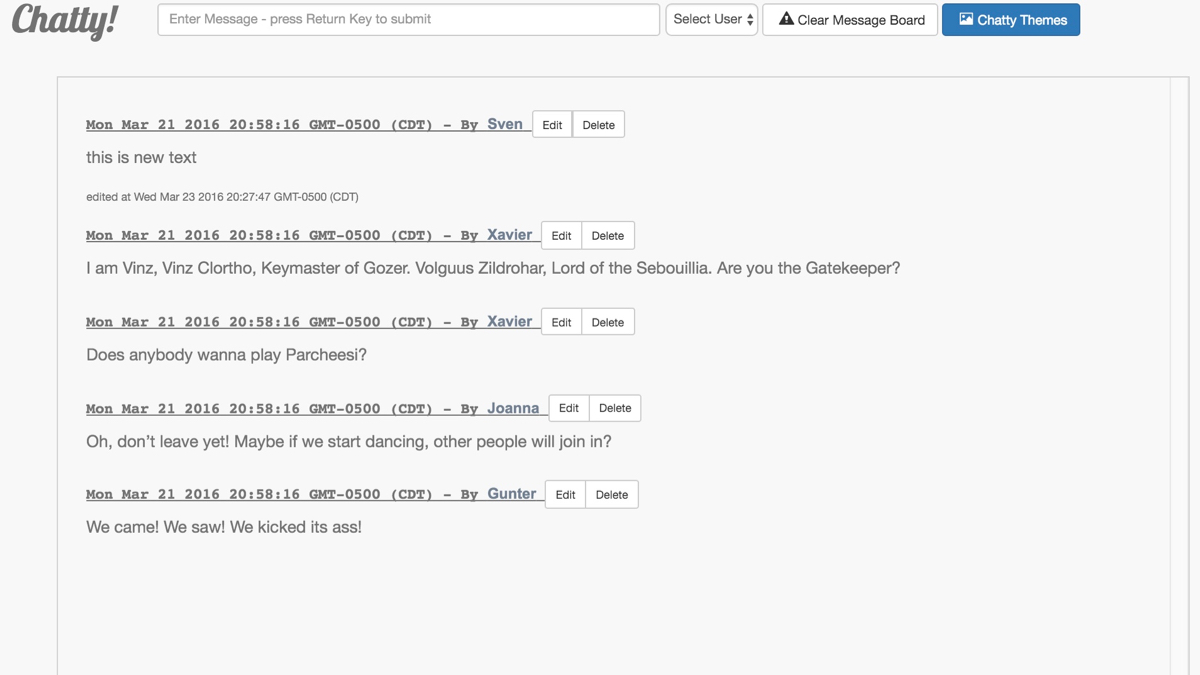Click the 'edited at Wed Mar 23 2016' note
Viewport: 1200px width, 675px height.
pos(222,197)
